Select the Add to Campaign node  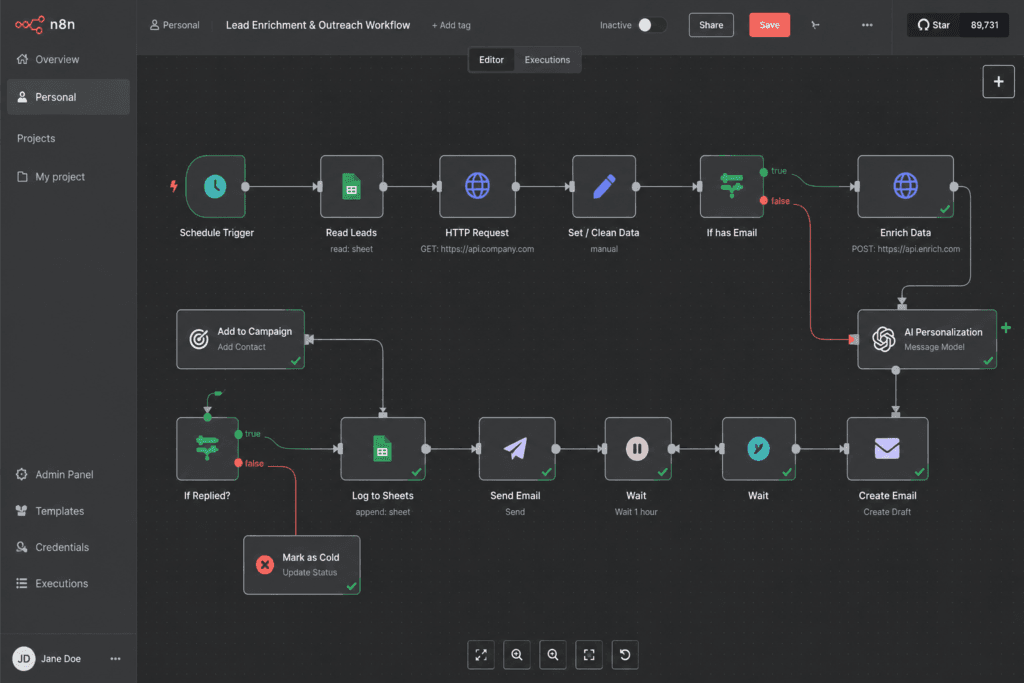pos(240,340)
